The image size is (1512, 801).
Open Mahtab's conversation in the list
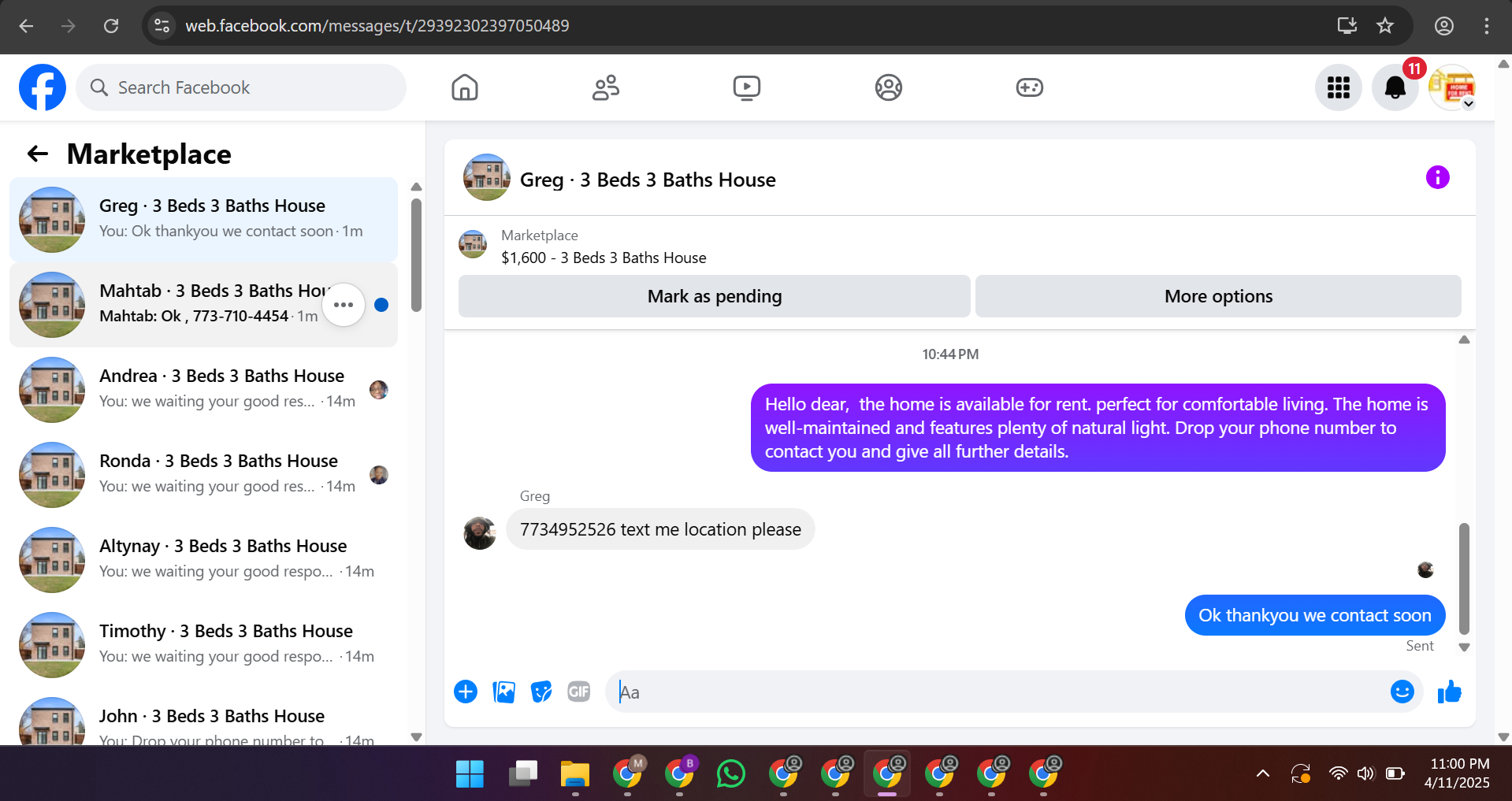203,304
